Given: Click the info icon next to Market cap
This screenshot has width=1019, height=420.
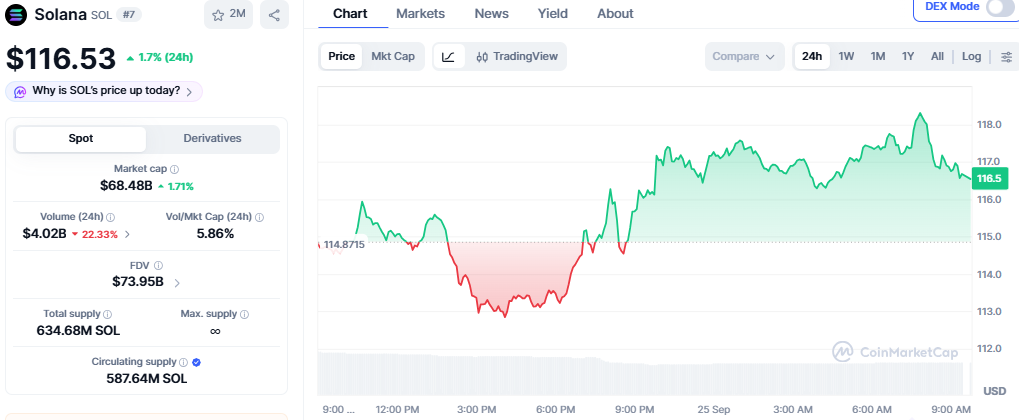Looking at the screenshot, I should coord(175,169).
